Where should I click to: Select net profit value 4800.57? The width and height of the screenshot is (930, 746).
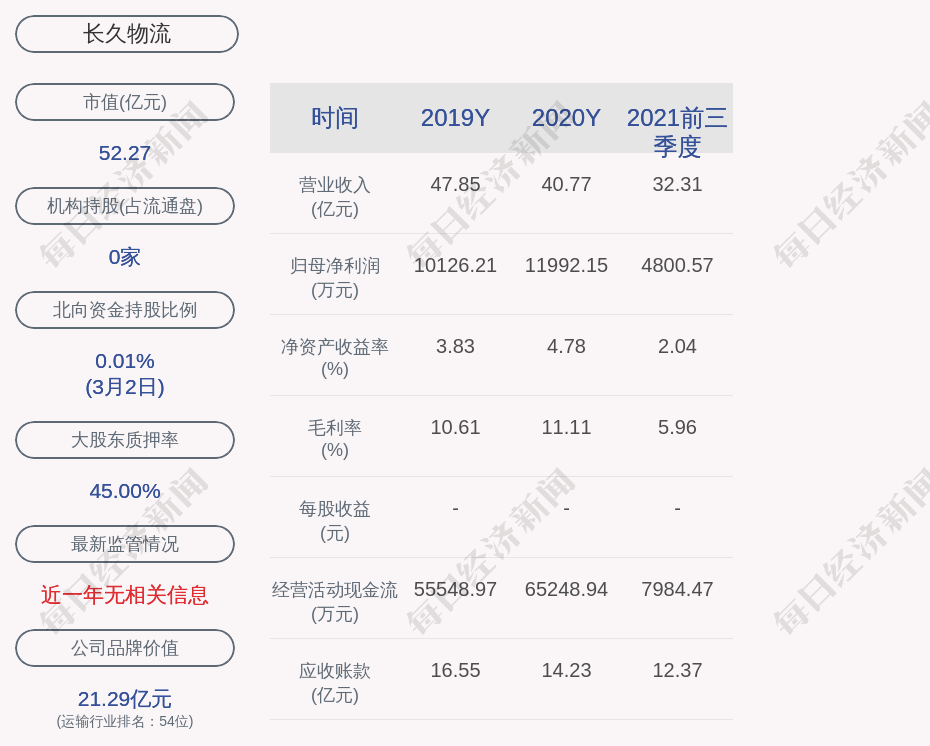coord(677,265)
